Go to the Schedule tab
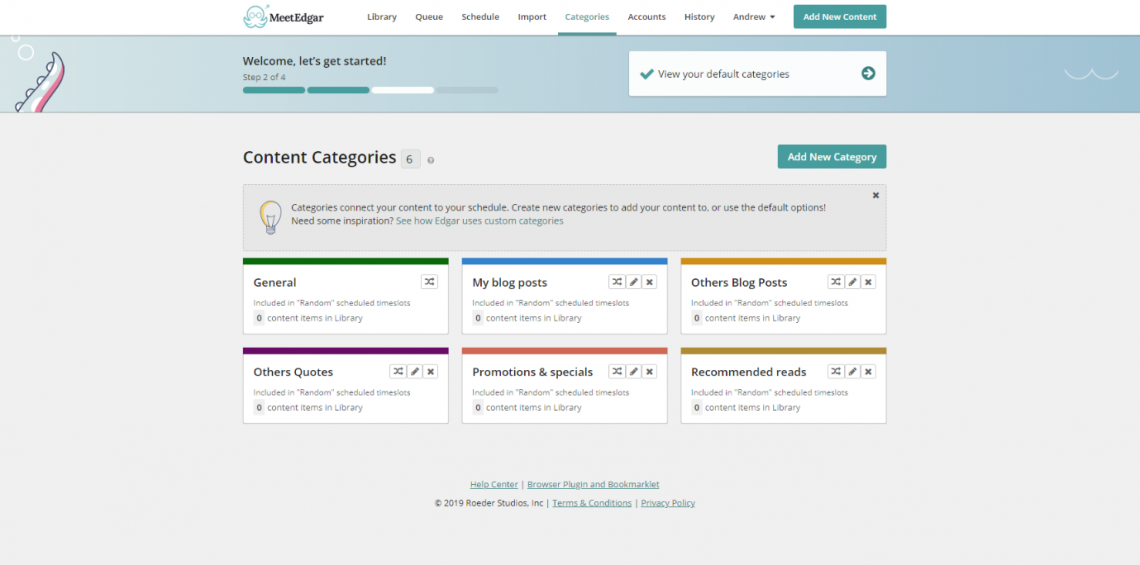 pos(480,17)
